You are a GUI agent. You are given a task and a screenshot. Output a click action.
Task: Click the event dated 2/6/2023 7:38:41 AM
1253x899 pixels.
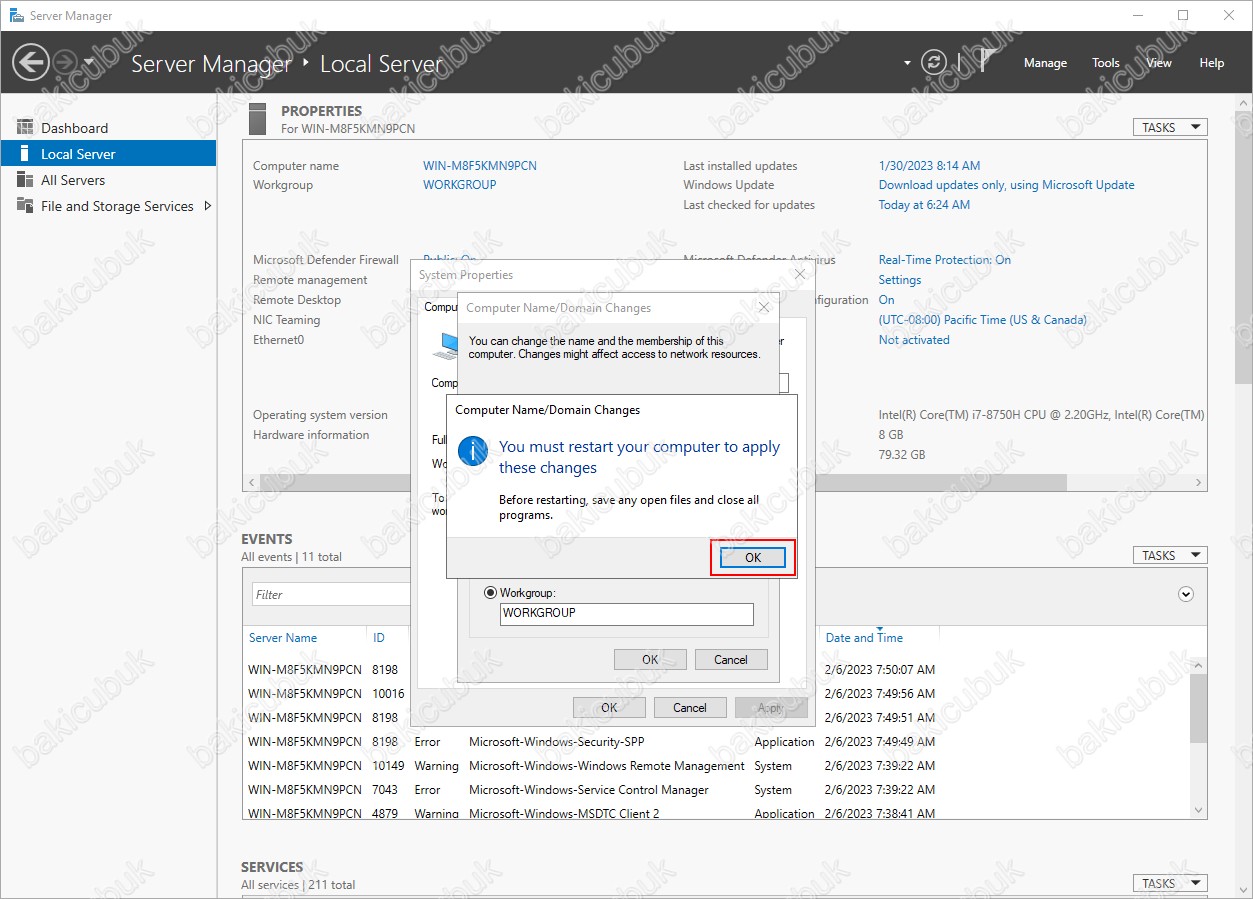(x=880, y=814)
